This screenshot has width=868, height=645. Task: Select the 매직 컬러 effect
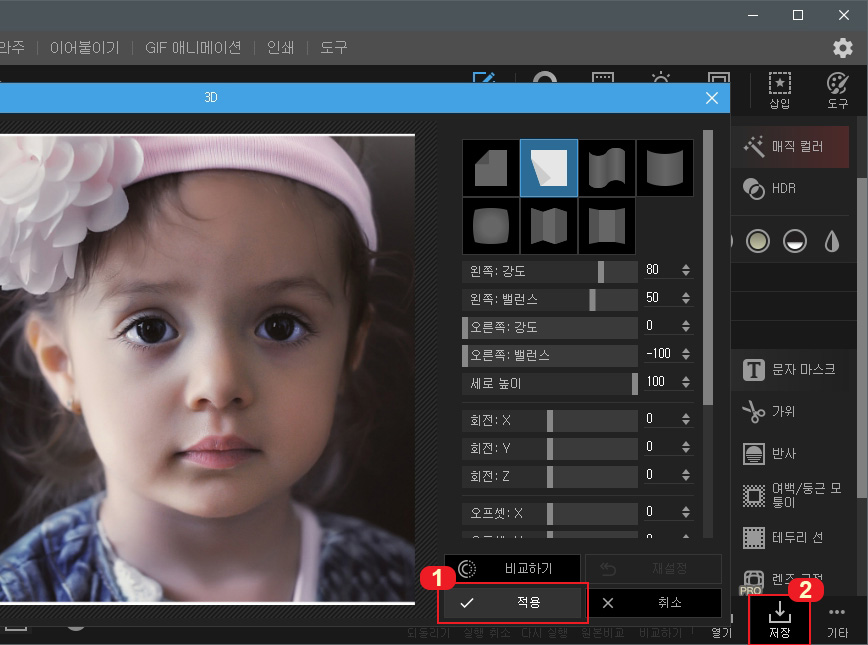(790, 147)
